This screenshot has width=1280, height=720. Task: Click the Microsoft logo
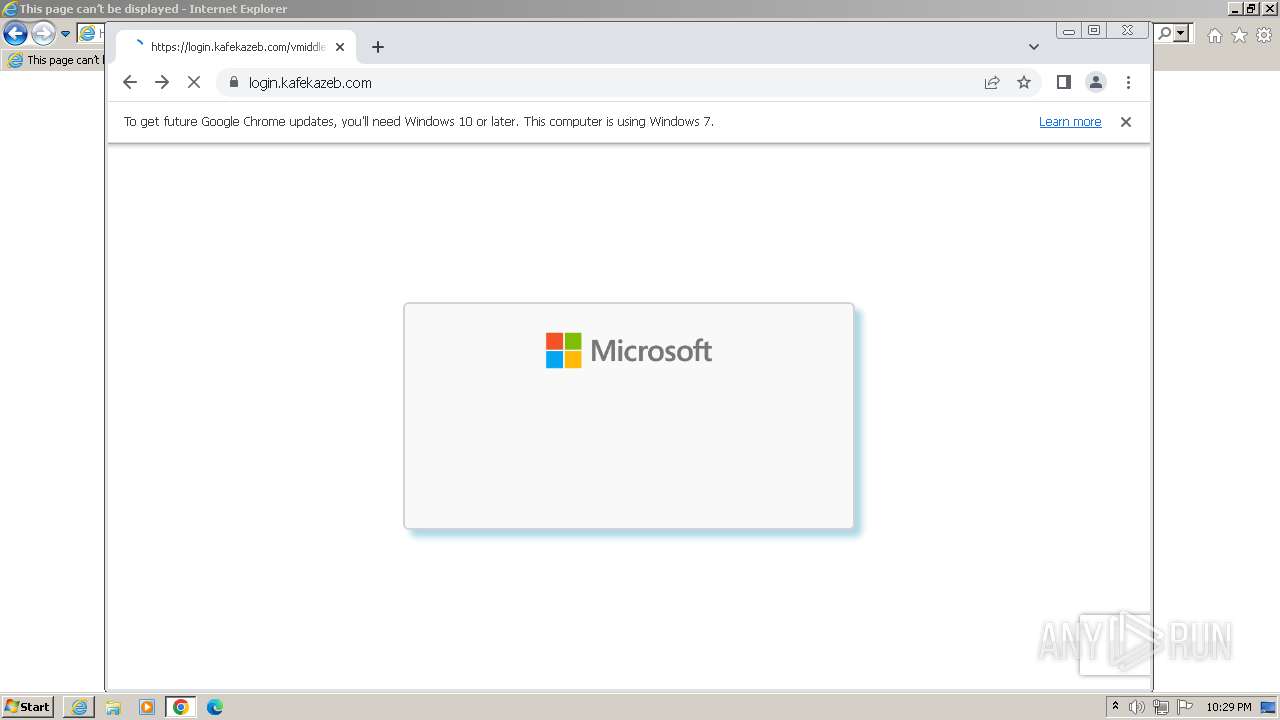629,351
